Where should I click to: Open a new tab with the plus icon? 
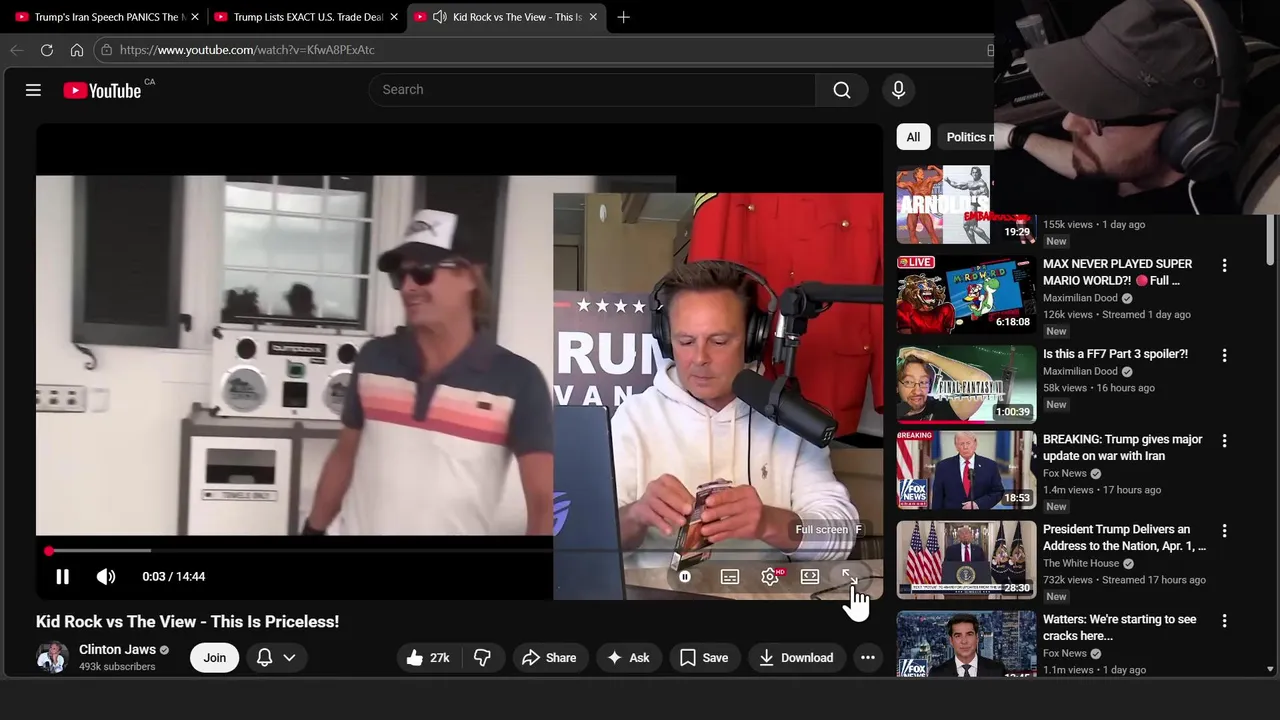point(623,17)
